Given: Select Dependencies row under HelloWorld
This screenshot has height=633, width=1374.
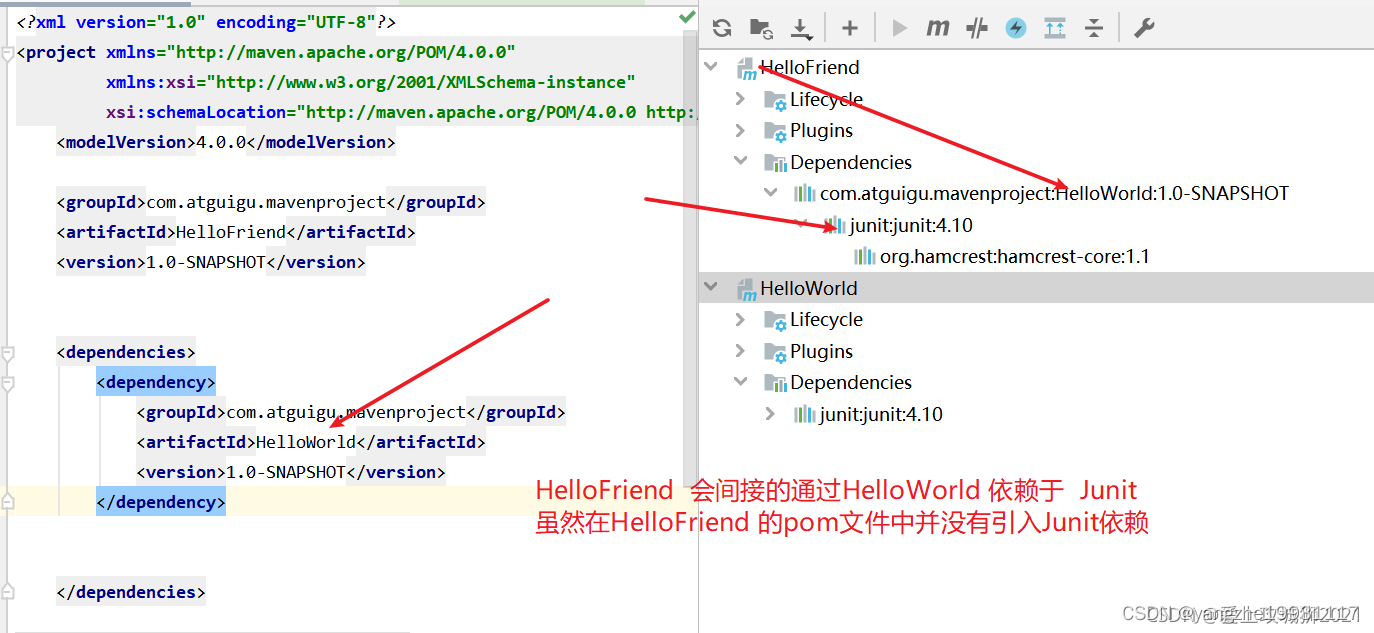Looking at the screenshot, I should point(1036,383).
